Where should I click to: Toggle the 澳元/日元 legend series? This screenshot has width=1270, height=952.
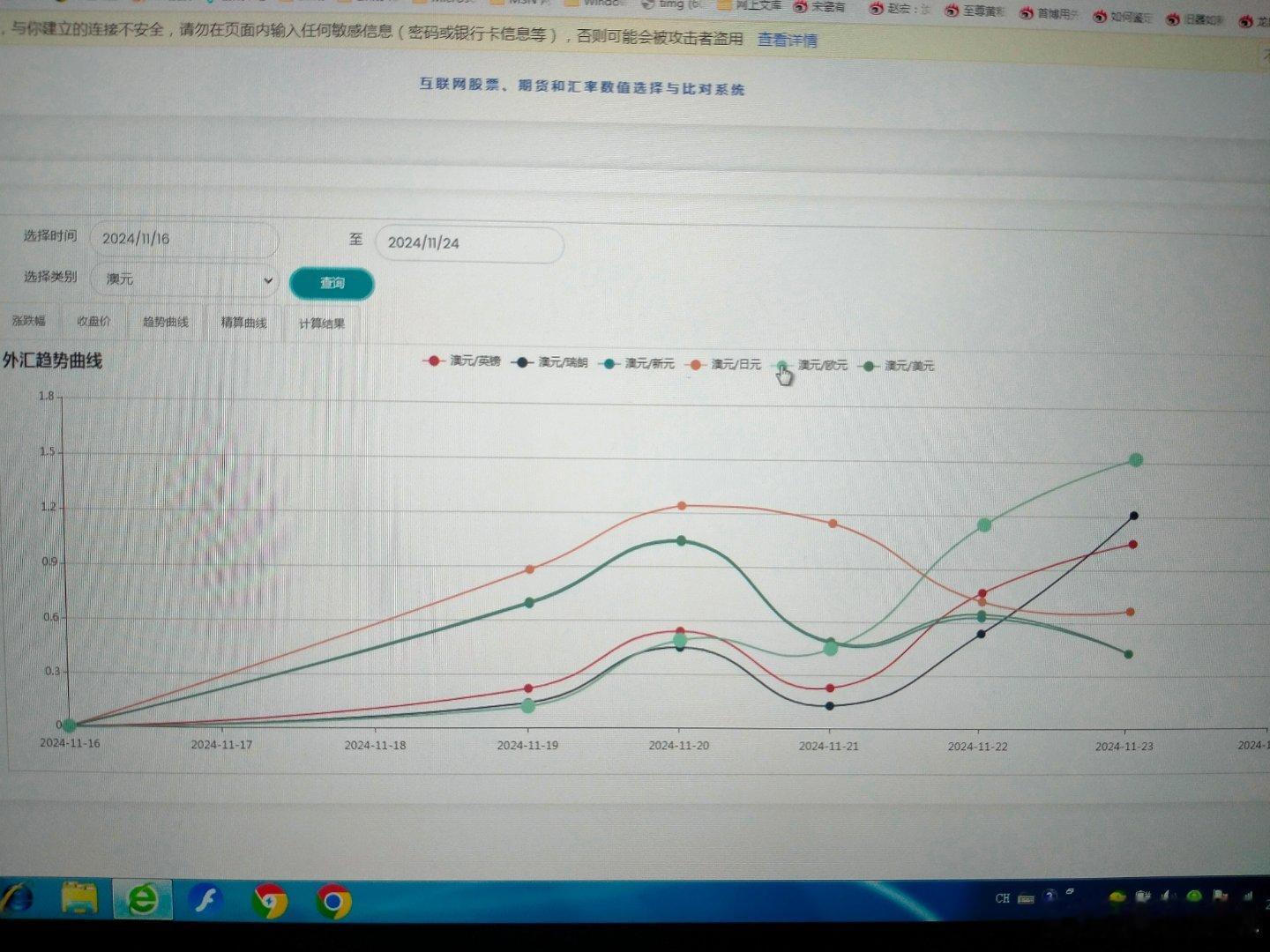723,364
